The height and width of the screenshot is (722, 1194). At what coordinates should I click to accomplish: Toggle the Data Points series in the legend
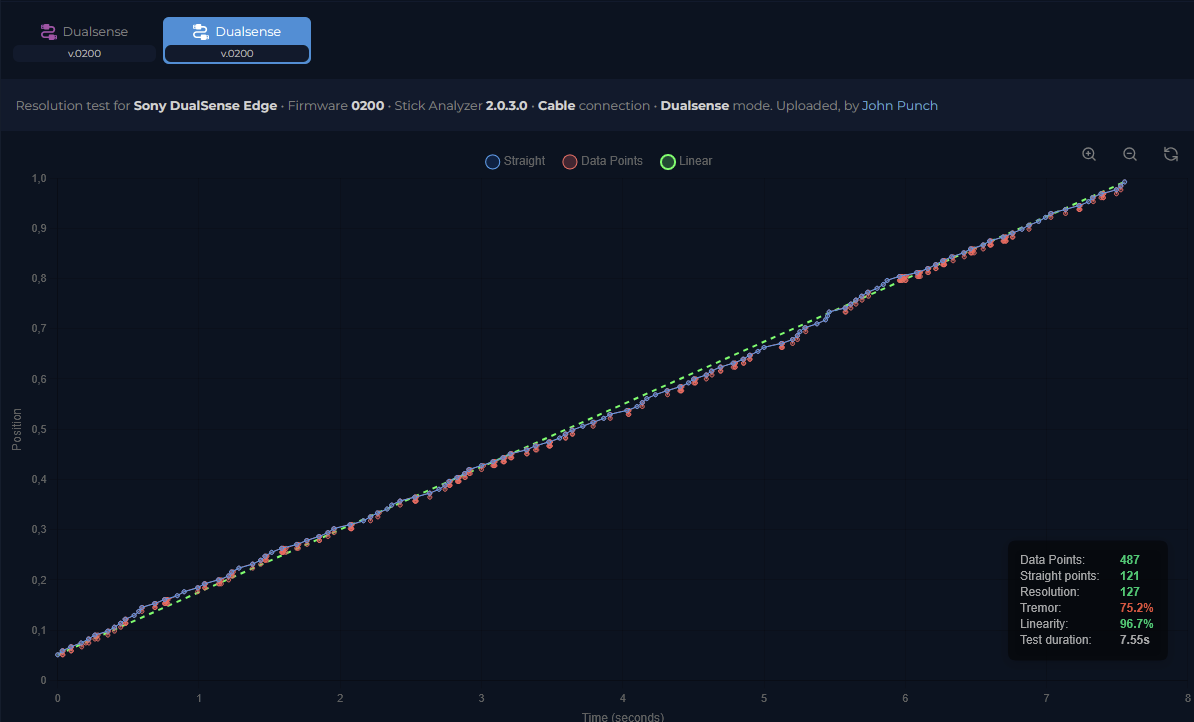602,161
